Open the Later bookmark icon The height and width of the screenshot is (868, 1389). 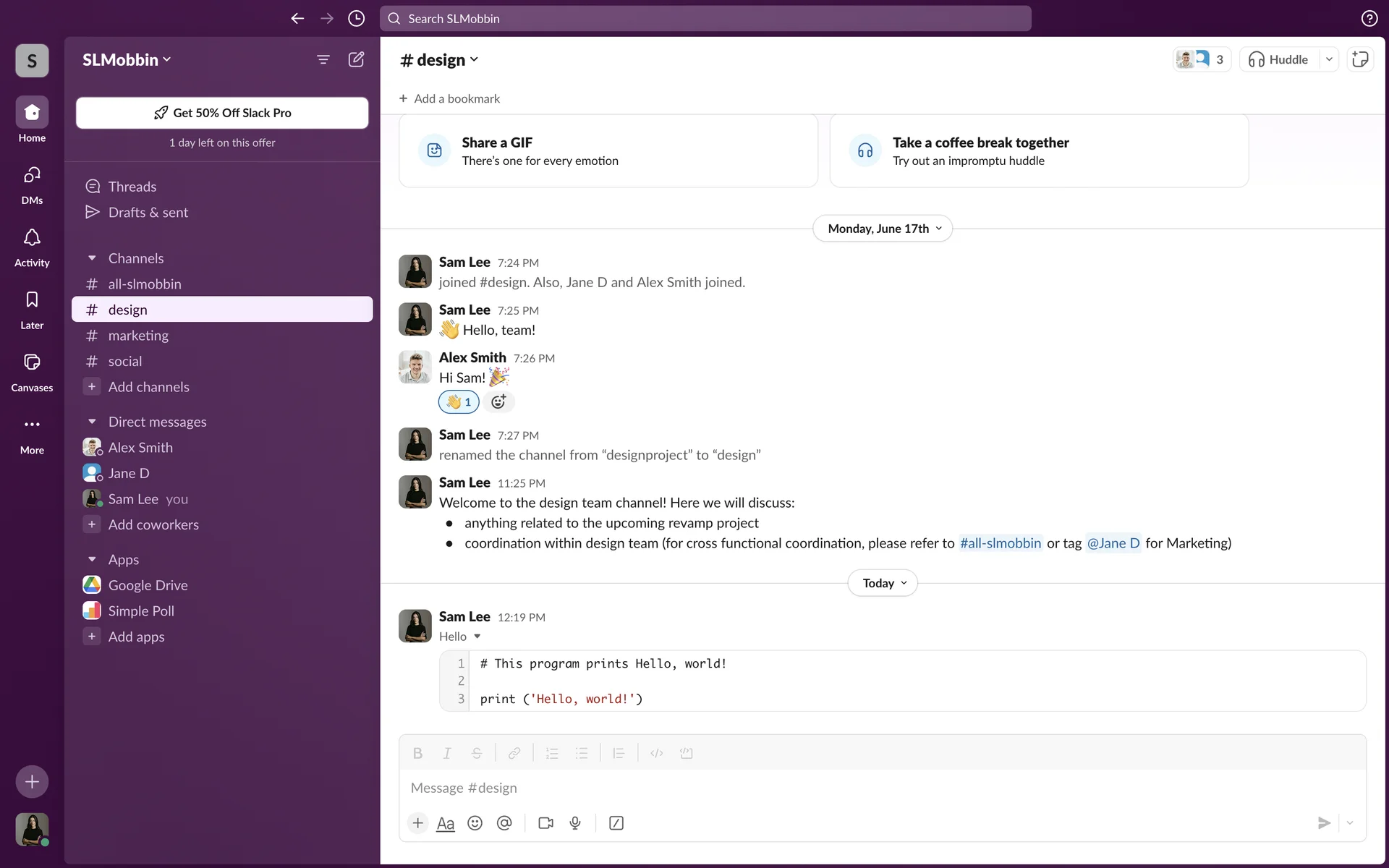coord(32,309)
